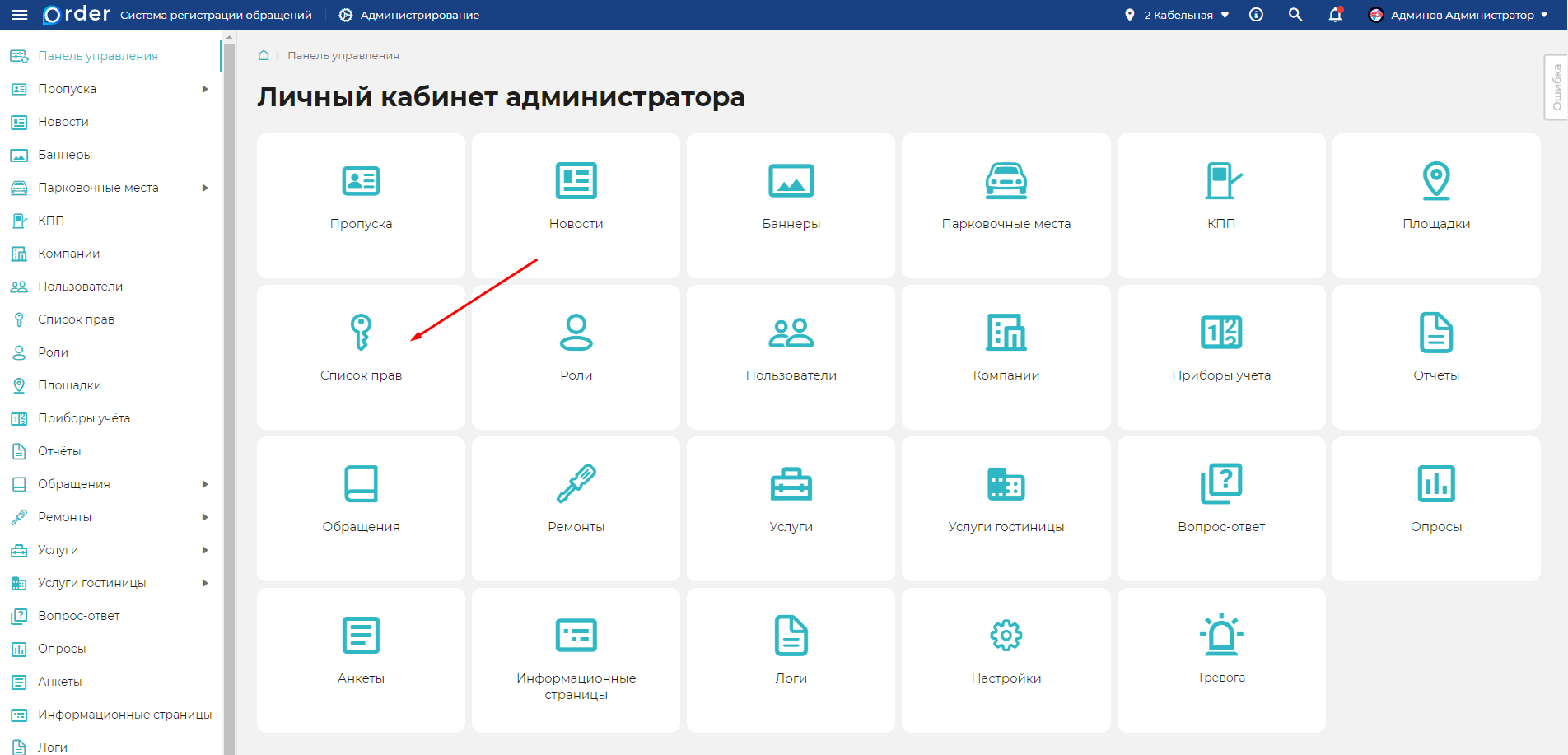Select Компании in the sidebar menu

pos(68,254)
